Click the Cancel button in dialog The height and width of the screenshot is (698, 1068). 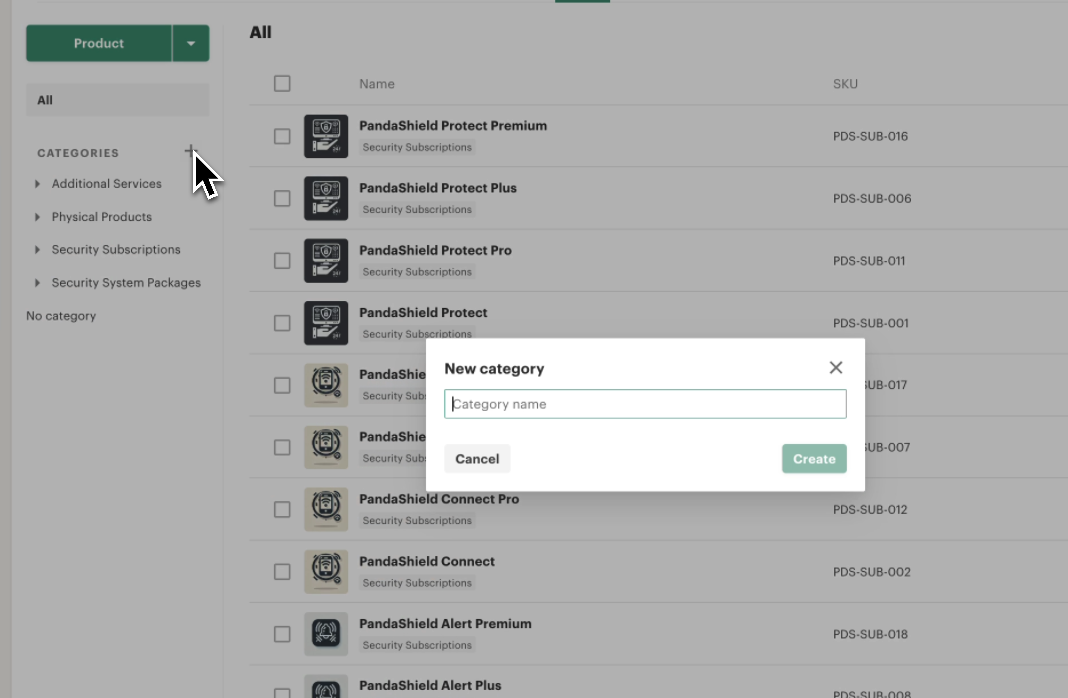point(477,459)
